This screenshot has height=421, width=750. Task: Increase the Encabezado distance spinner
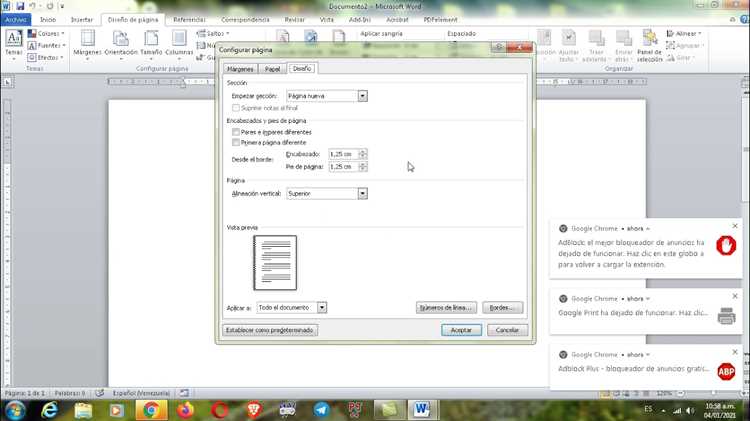click(x=363, y=152)
